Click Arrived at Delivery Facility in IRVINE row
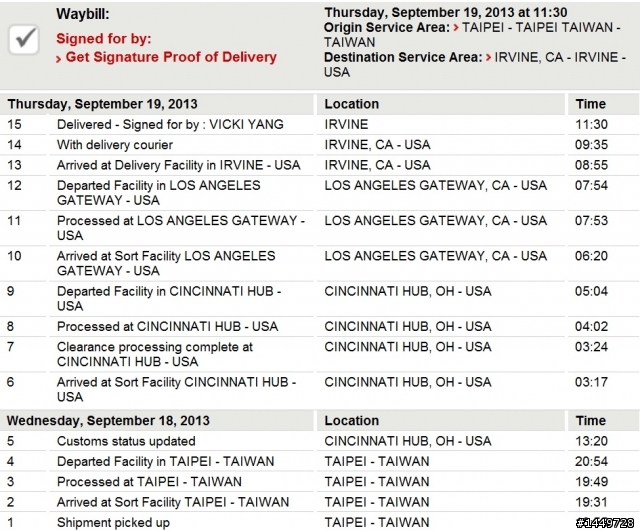This screenshot has height=531, width=640. coord(320,165)
